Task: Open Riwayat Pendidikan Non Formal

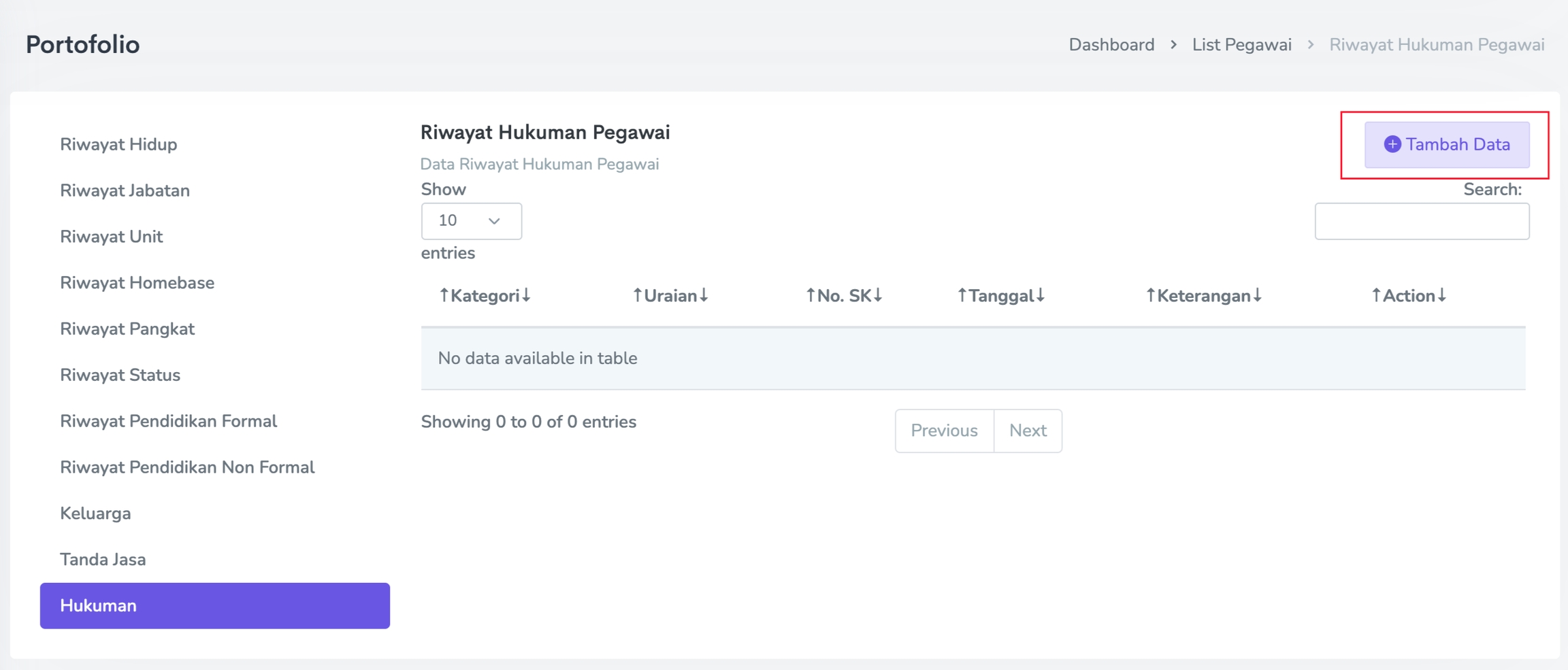Action: (187, 467)
